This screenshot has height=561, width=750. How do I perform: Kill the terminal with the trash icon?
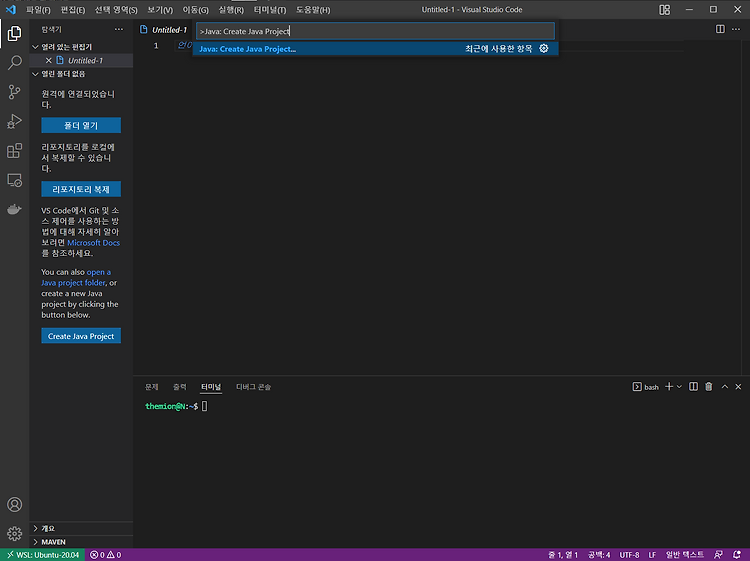coord(708,386)
